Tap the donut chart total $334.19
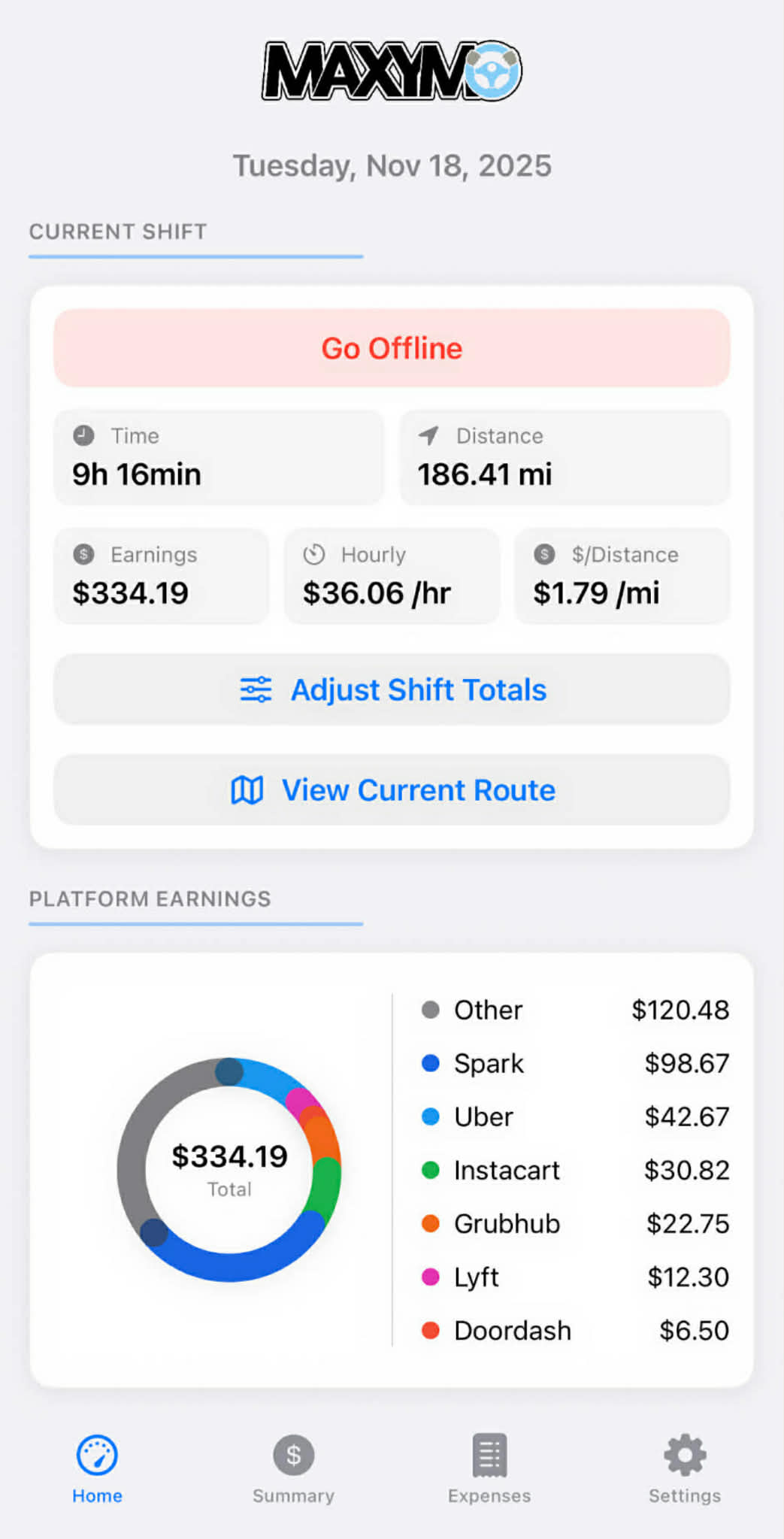This screenshot has width=784, height=1539. point(229,1157)
